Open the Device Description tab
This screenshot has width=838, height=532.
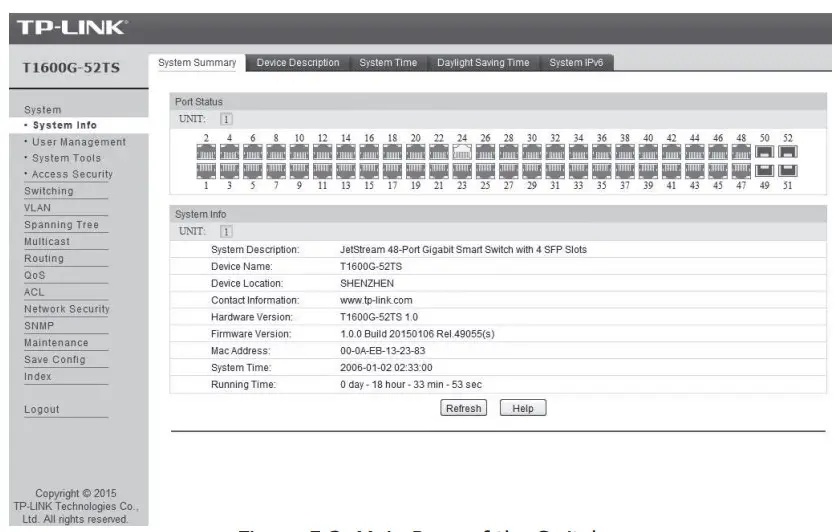pos(298,63)
